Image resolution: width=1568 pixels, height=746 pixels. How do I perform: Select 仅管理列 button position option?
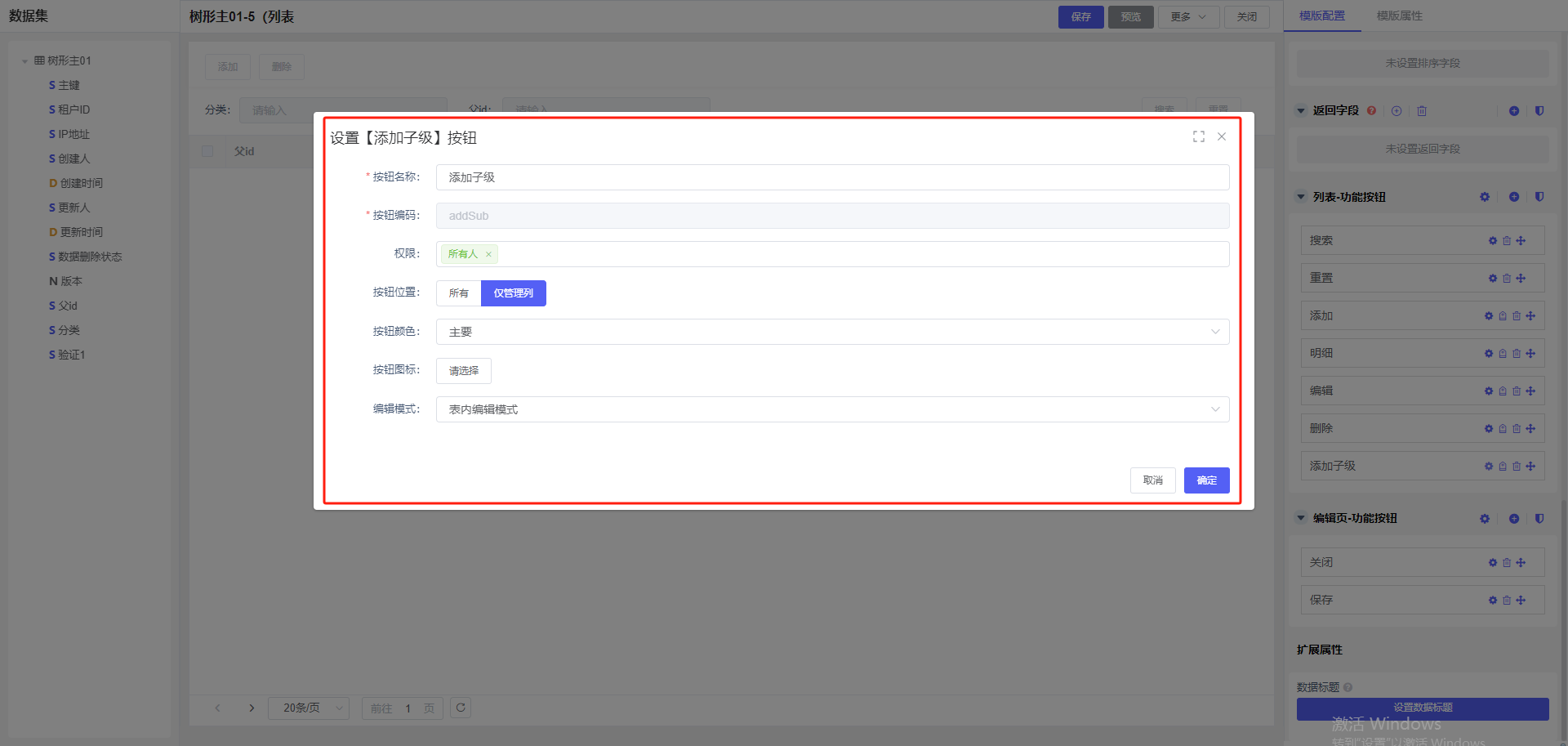pos(513,293)
